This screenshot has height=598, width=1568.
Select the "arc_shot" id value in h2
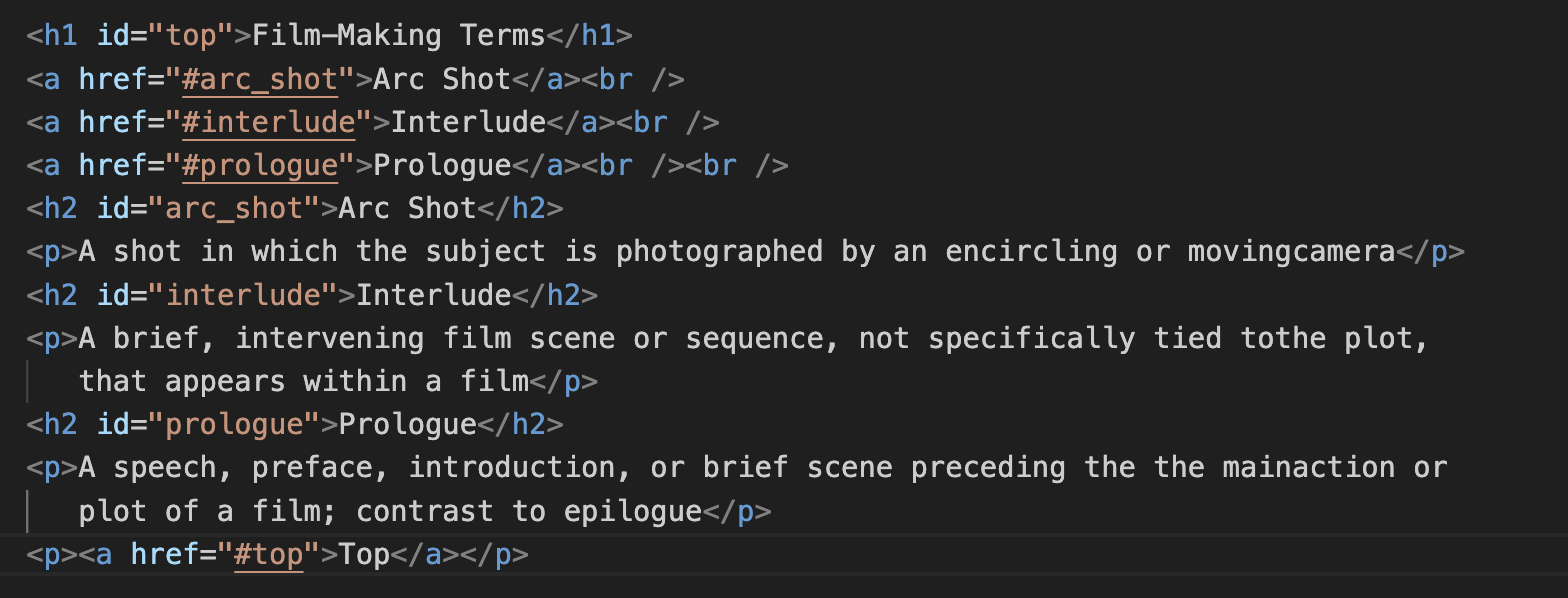coord(235,208)
